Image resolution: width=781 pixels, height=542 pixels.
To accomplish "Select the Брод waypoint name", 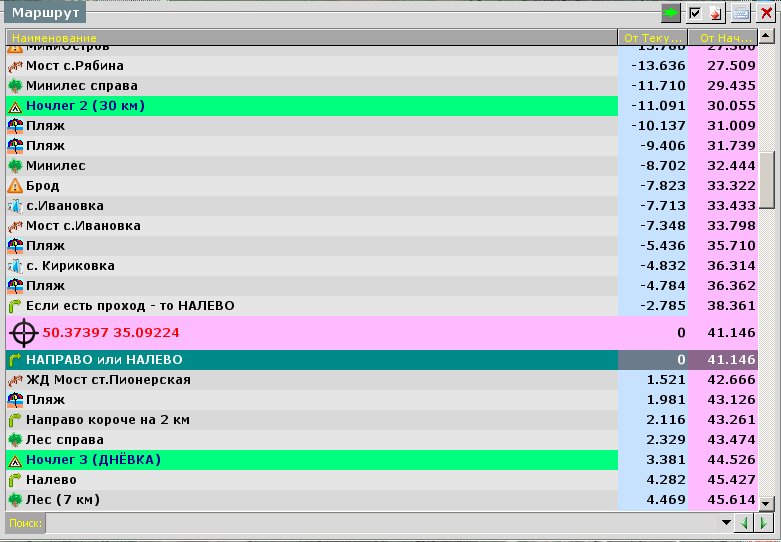I will pyautogui.click(x=42, y=186).
